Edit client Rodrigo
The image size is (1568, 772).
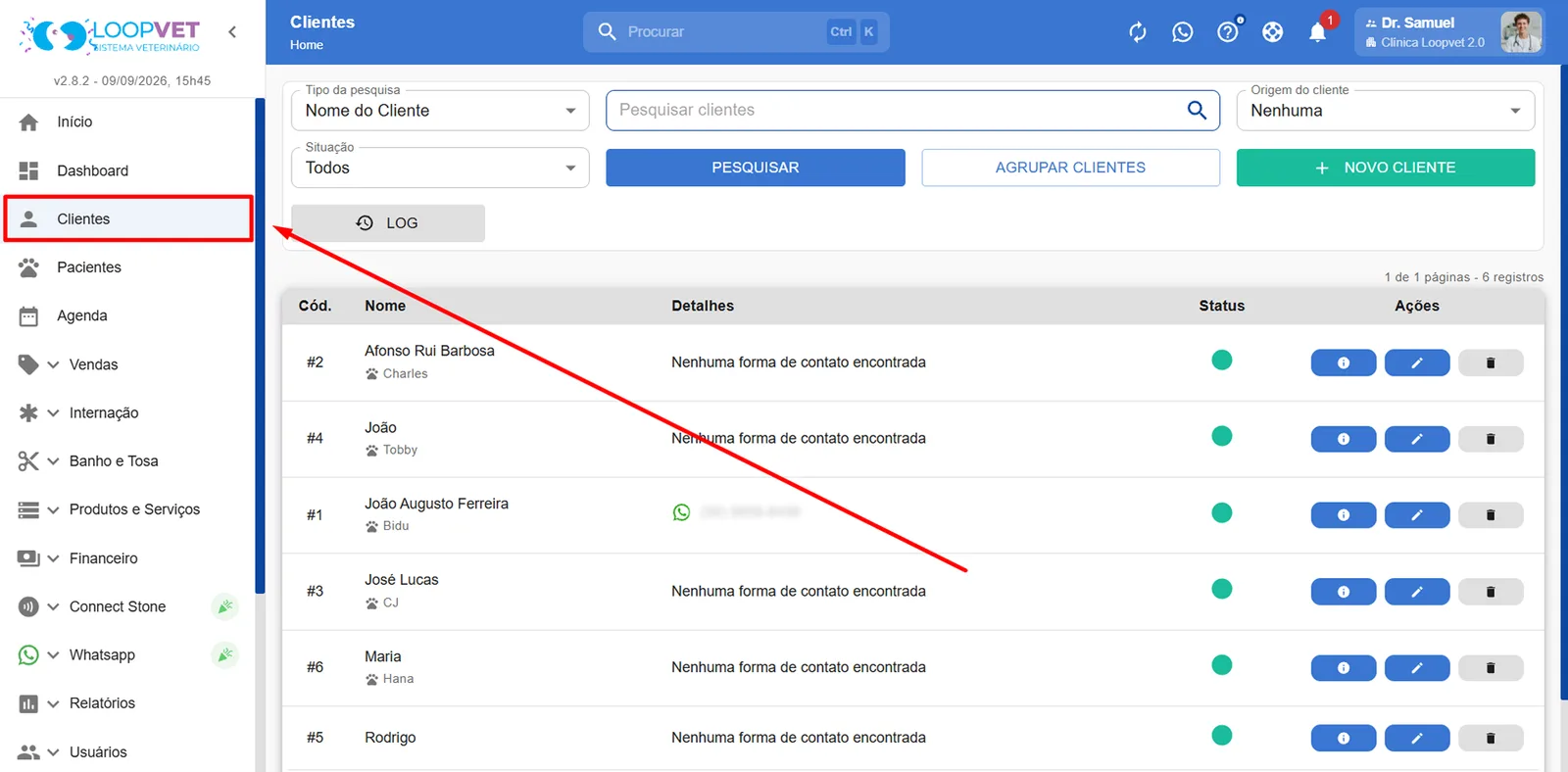[1417, 739]
